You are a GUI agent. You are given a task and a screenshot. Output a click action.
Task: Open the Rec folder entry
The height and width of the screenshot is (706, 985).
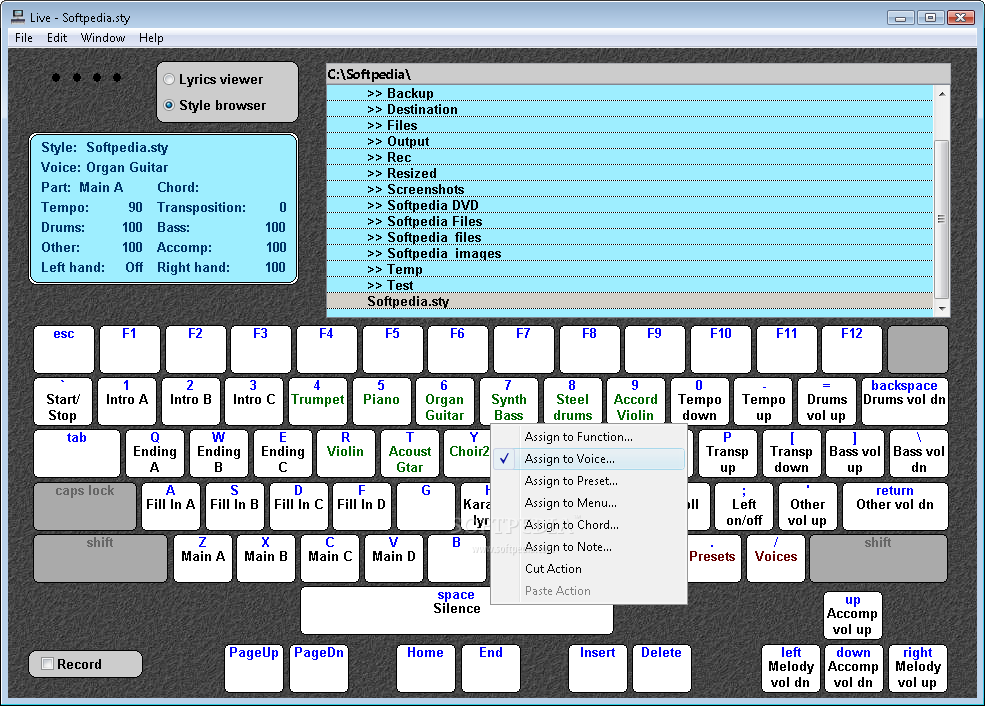[x=629, y=157]
